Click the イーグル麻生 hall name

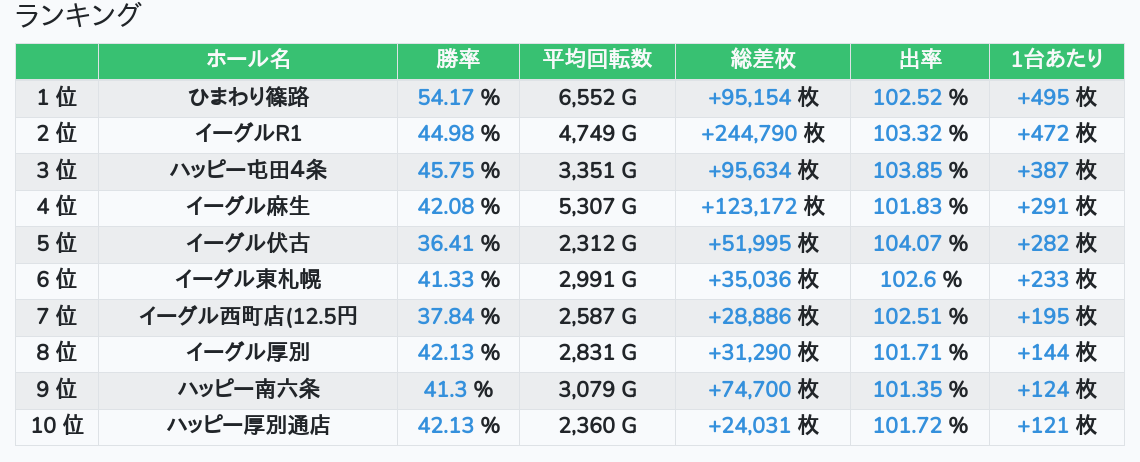click(x=248, y=207)
